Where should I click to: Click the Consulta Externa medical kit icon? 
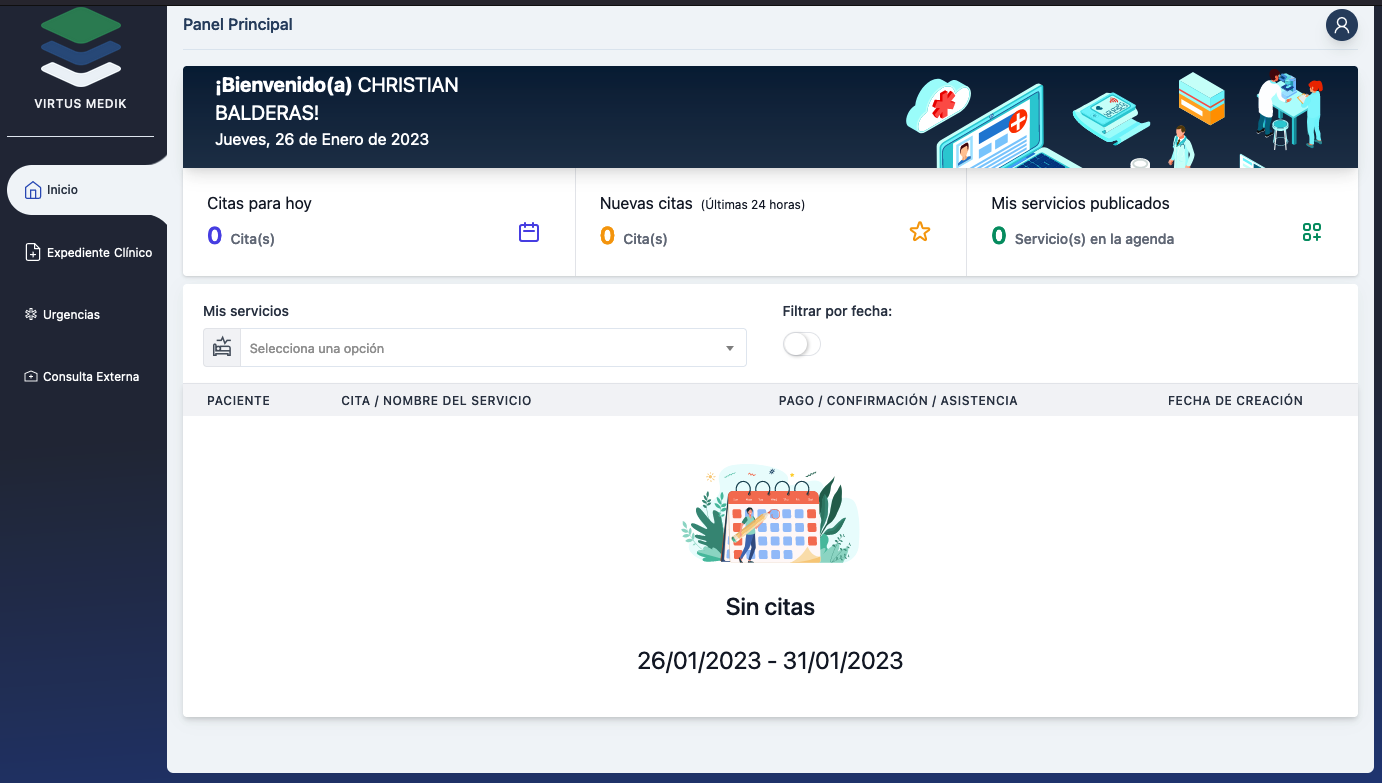tap(31, 377)
